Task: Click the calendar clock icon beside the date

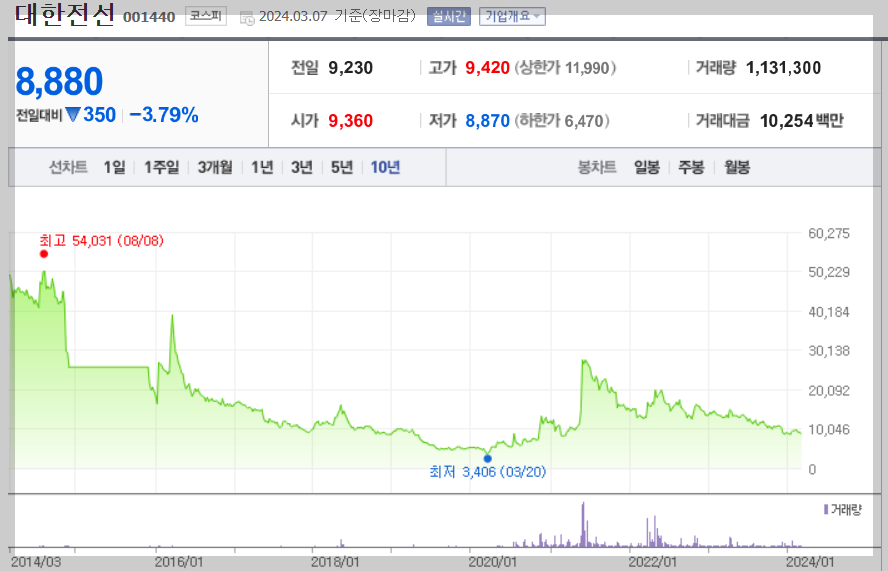Action: [247, 18]
